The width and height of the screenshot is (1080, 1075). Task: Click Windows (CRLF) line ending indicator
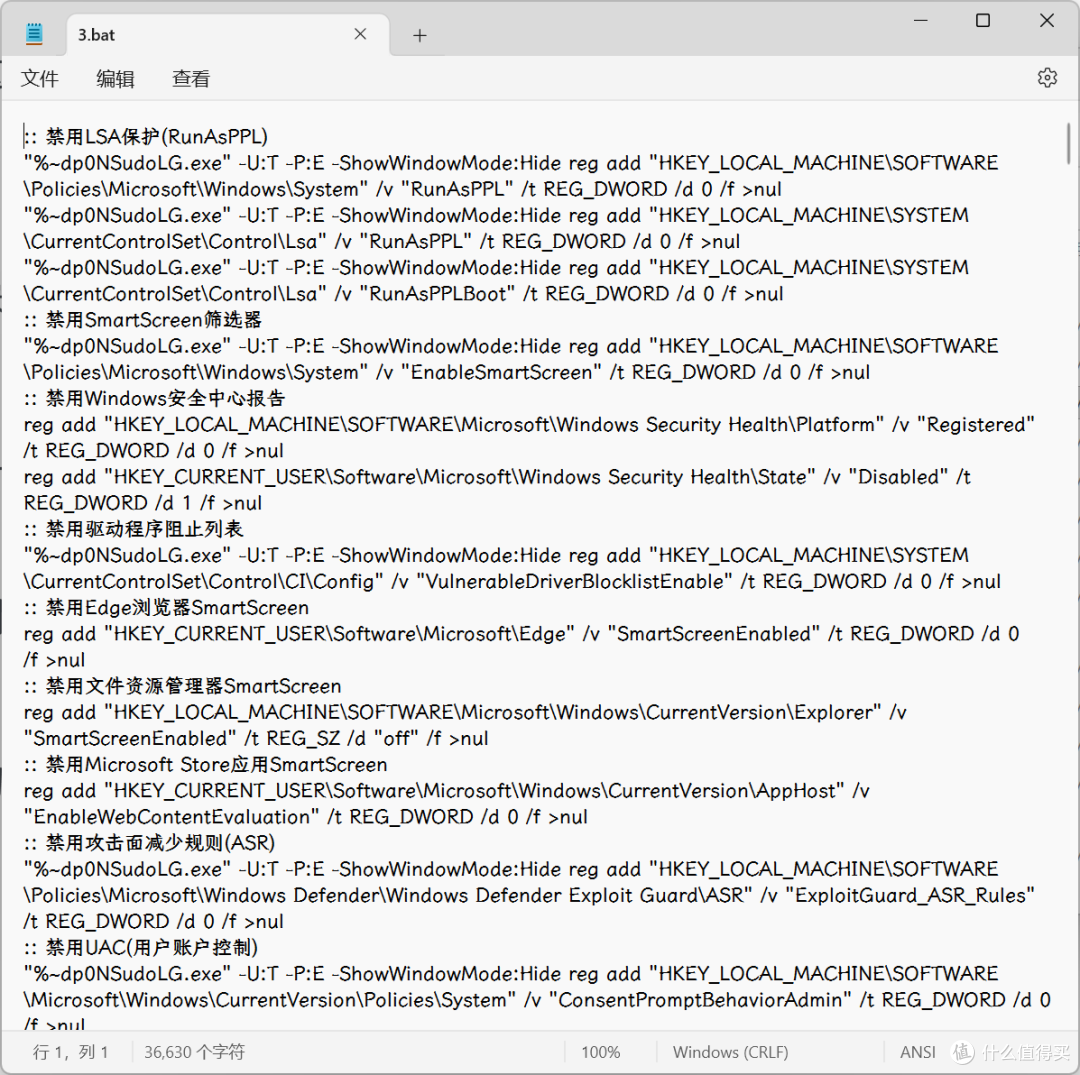(730, 1052)
